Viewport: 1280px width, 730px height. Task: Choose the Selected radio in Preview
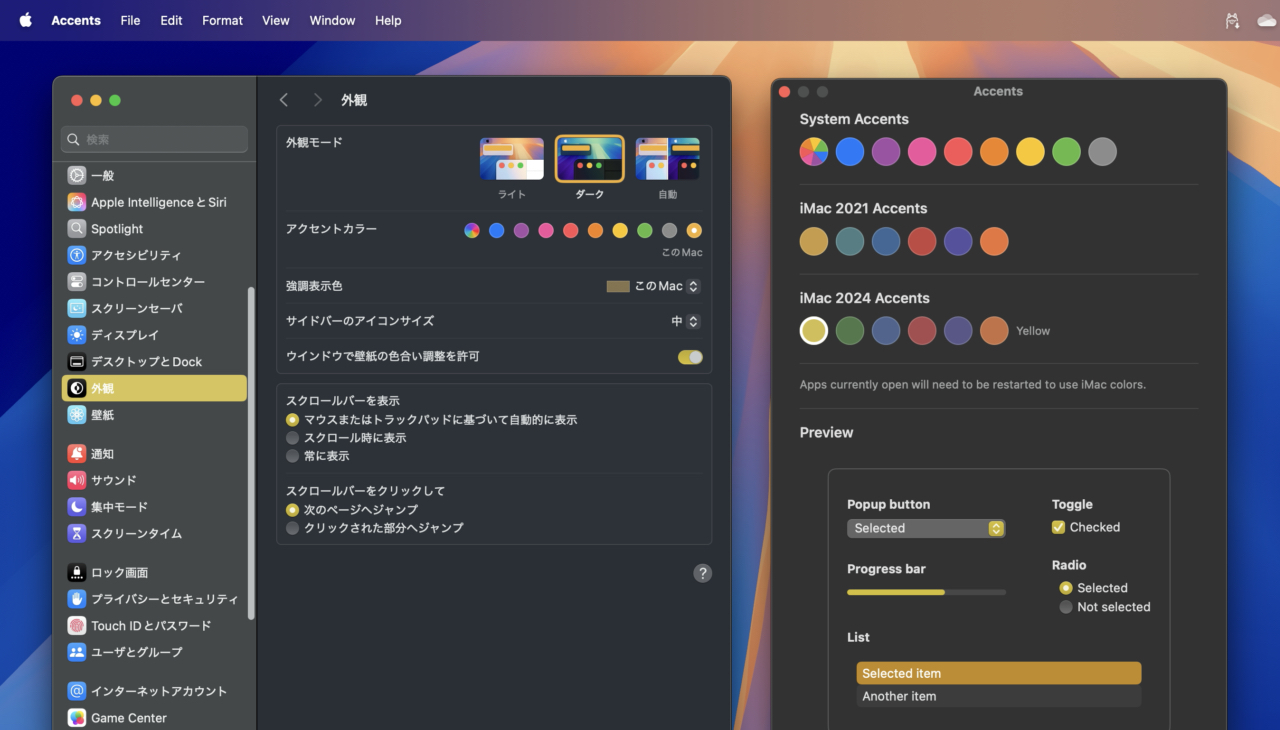coord(1066,588)
